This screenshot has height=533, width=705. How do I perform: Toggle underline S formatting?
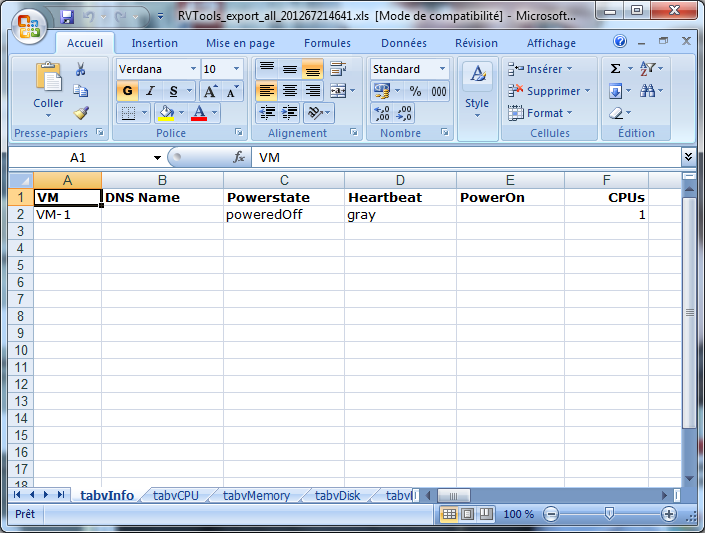pyautogui.click(x=174, y=91)
